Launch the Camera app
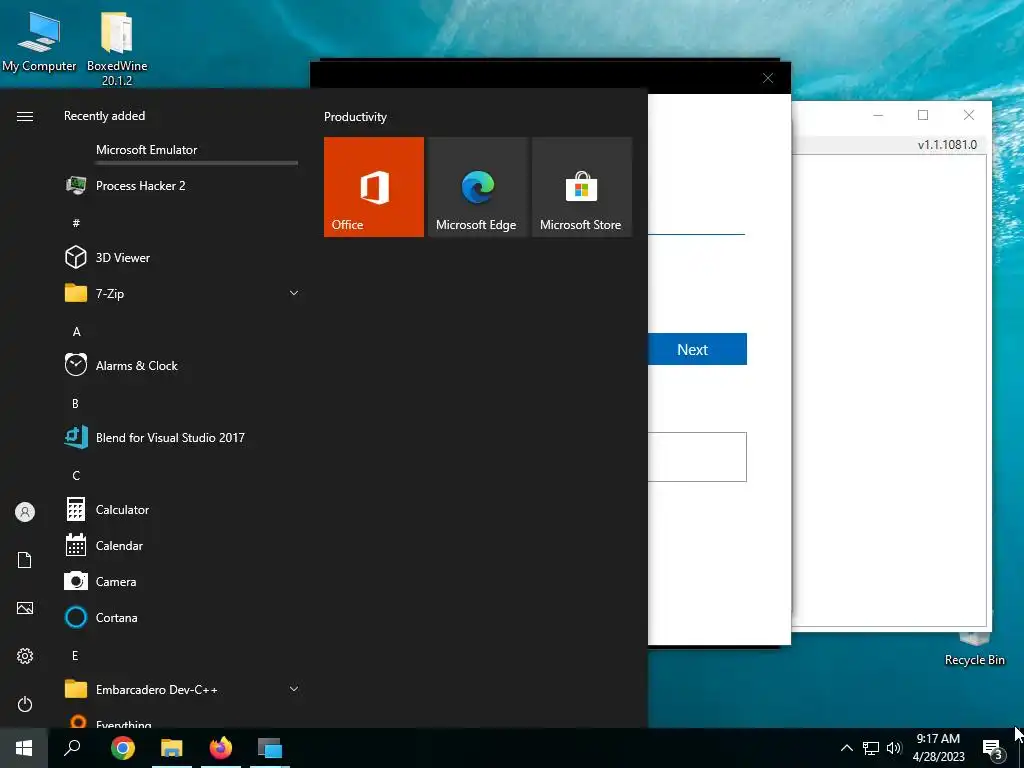This screenshot has width=1024, height=768. point(182,581)
